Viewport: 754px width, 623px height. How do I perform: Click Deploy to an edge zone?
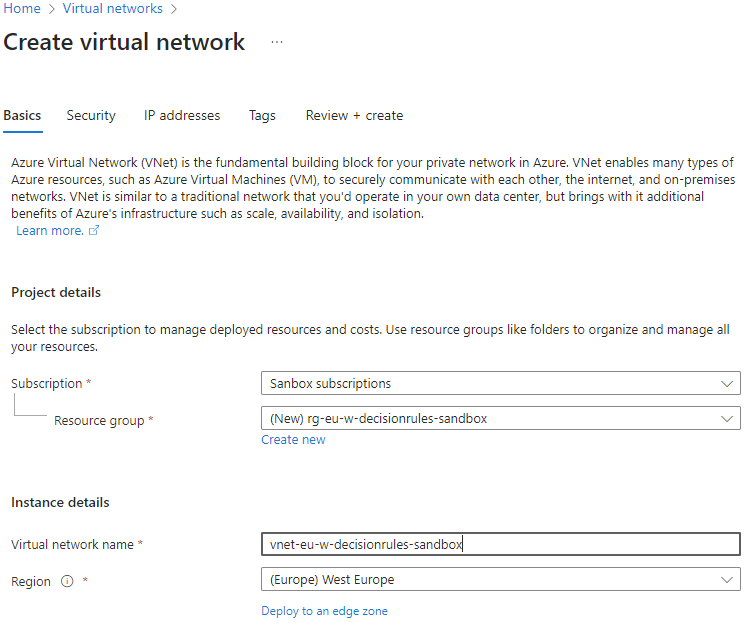[x=324, y=611]
